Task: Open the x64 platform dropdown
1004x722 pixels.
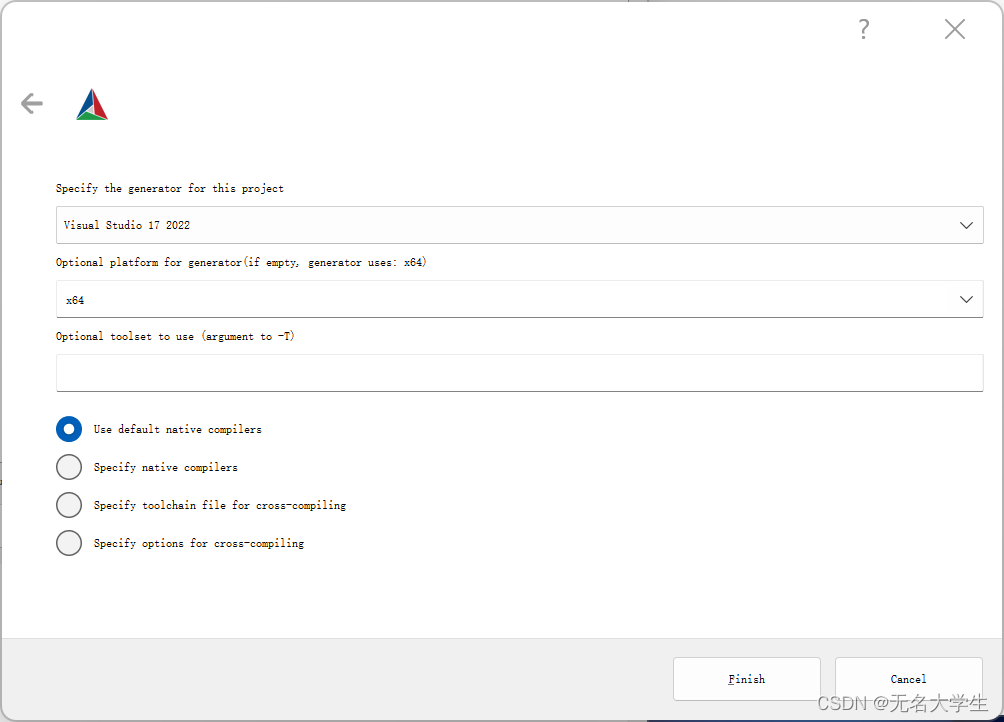Action: [x=519, y=299]
